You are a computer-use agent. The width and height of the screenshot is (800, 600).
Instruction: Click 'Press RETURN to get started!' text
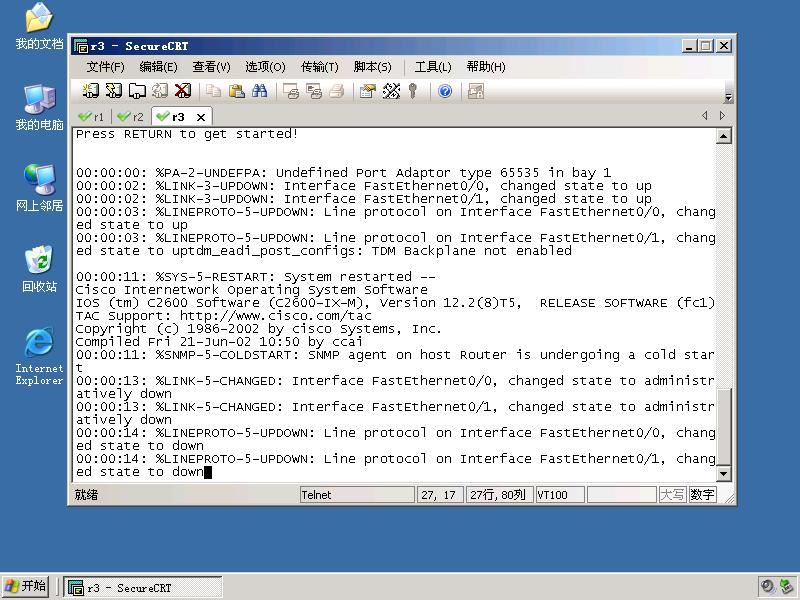click(x=187, y=134)
